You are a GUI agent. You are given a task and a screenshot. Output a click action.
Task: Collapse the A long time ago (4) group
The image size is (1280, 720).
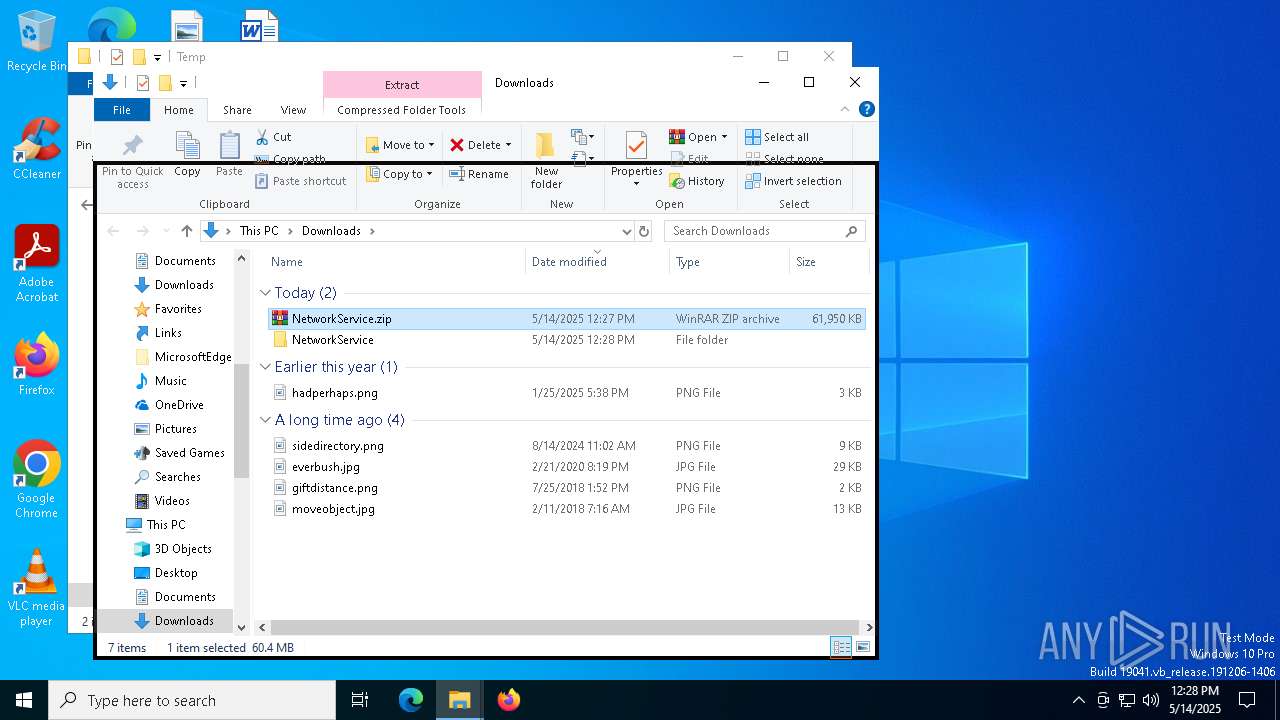[265, 420]
